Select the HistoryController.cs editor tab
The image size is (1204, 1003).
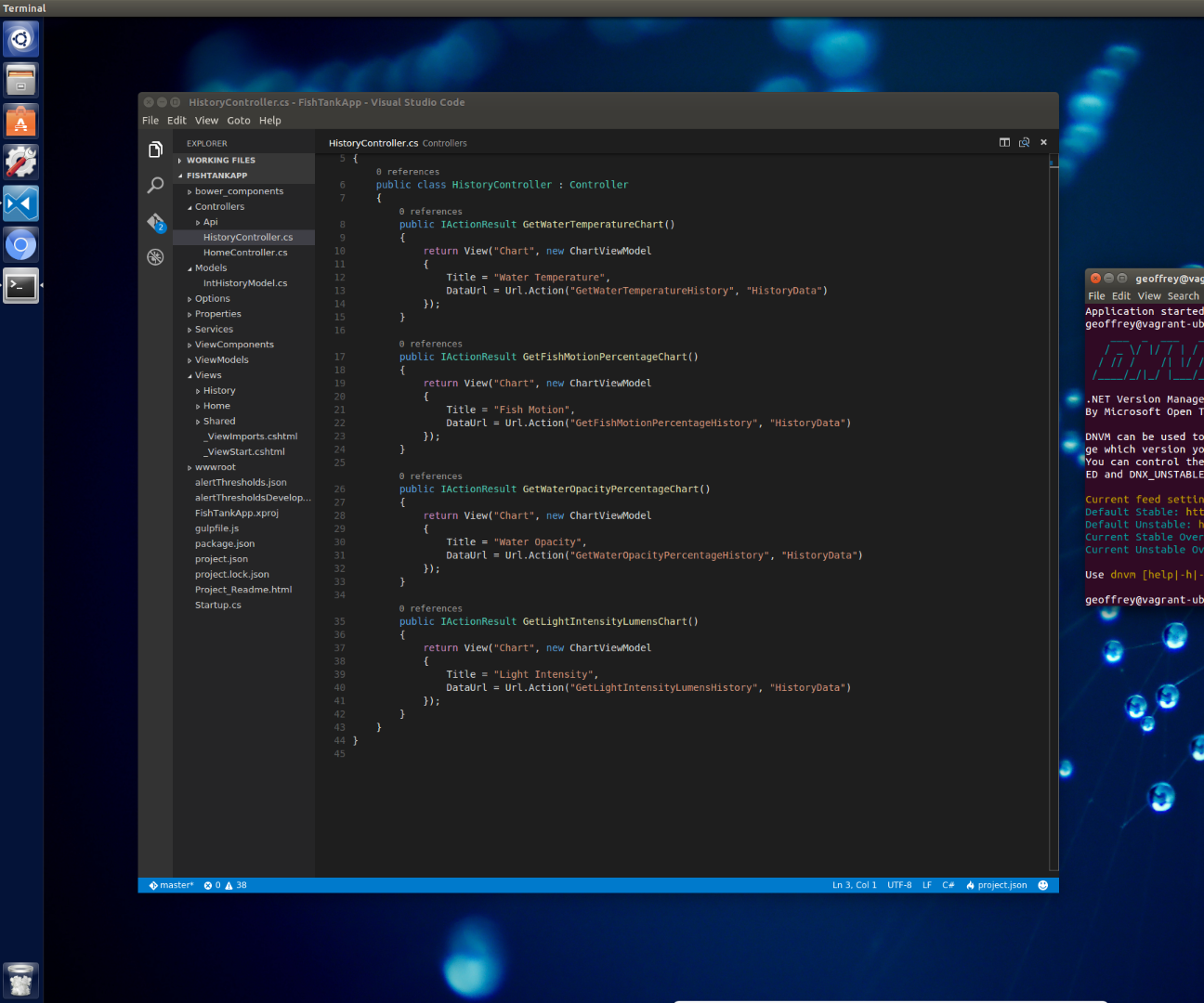(373, 142)
